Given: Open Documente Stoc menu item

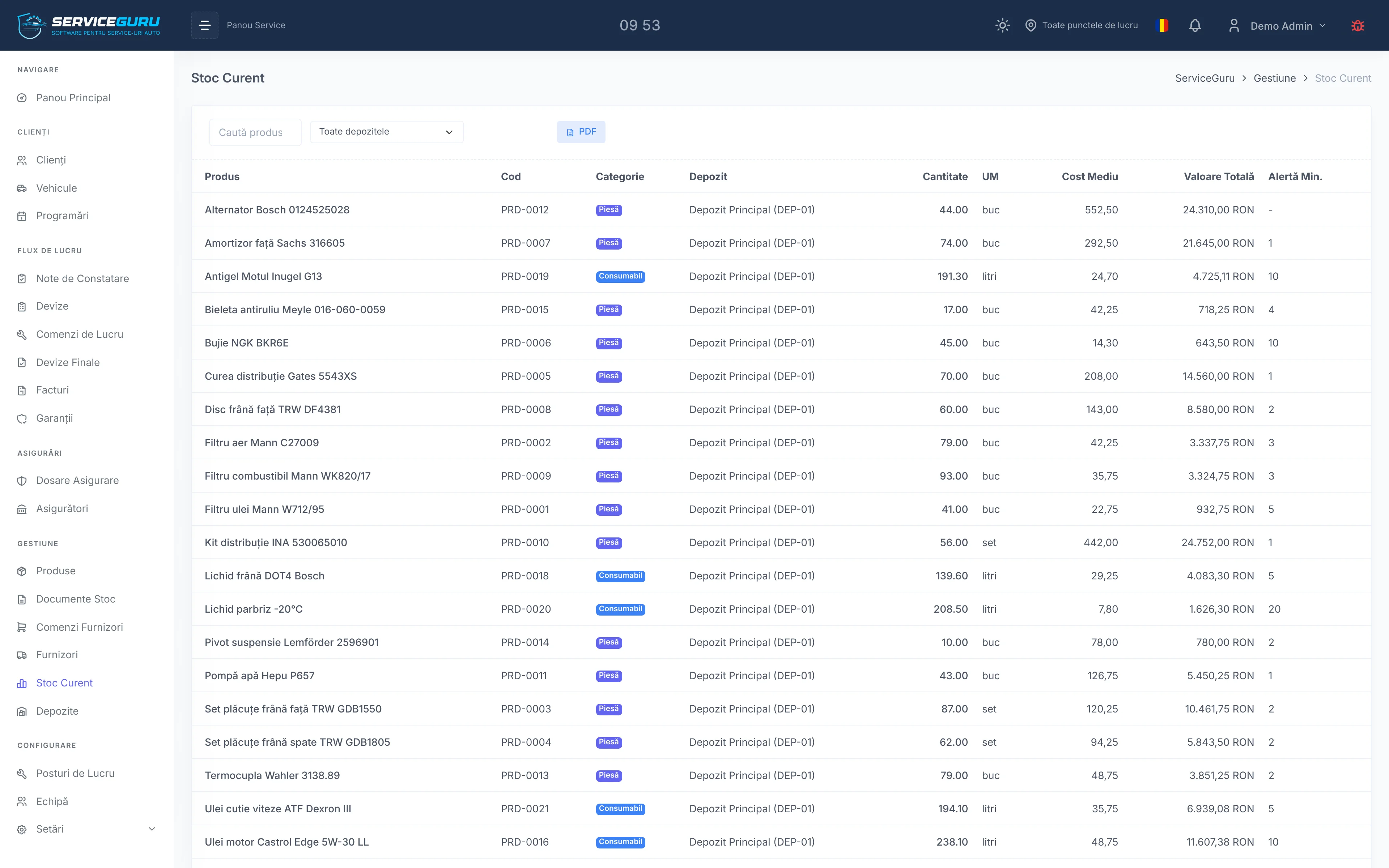Looking at the screenshot, I should click(76, 599).
